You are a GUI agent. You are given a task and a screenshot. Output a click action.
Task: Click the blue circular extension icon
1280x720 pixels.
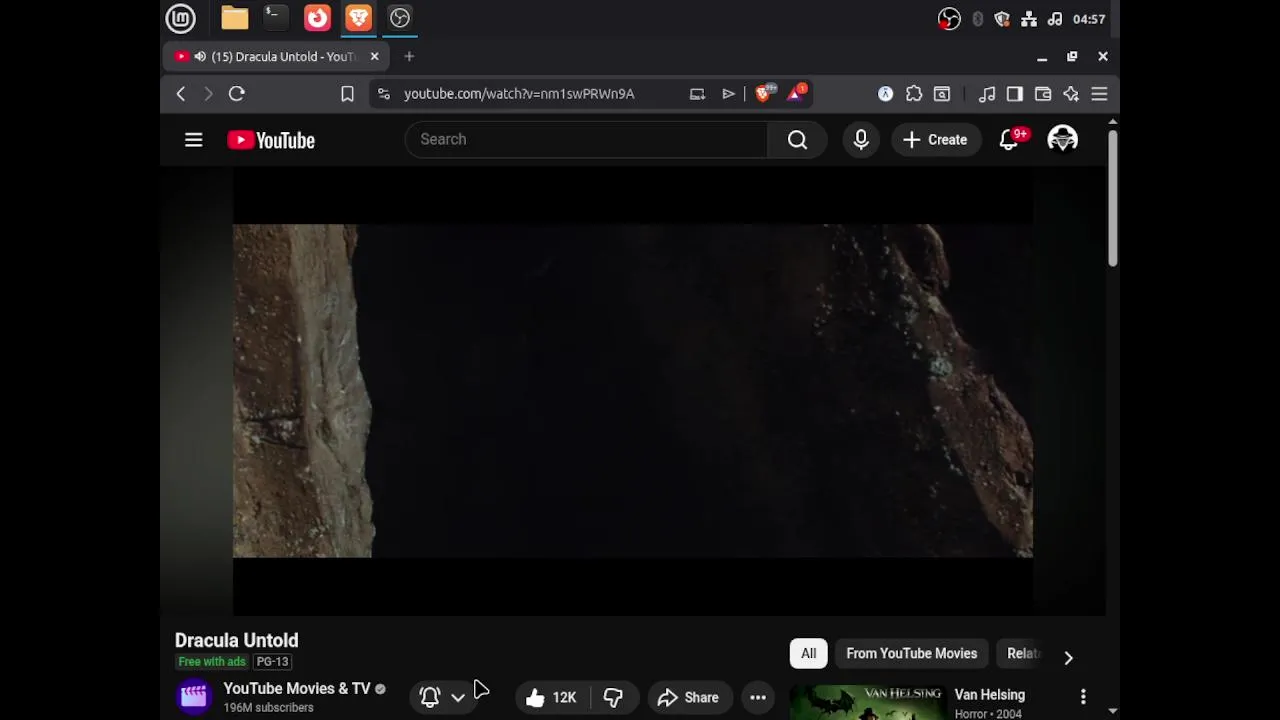coord(885,94)
